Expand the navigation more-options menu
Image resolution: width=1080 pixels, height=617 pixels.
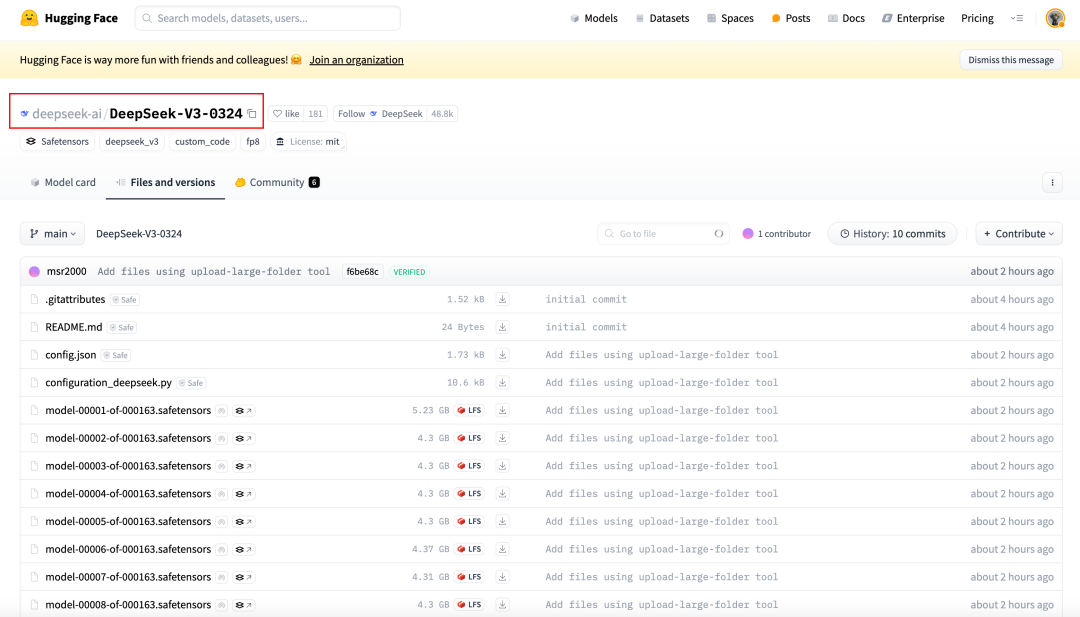[1017, 18]
